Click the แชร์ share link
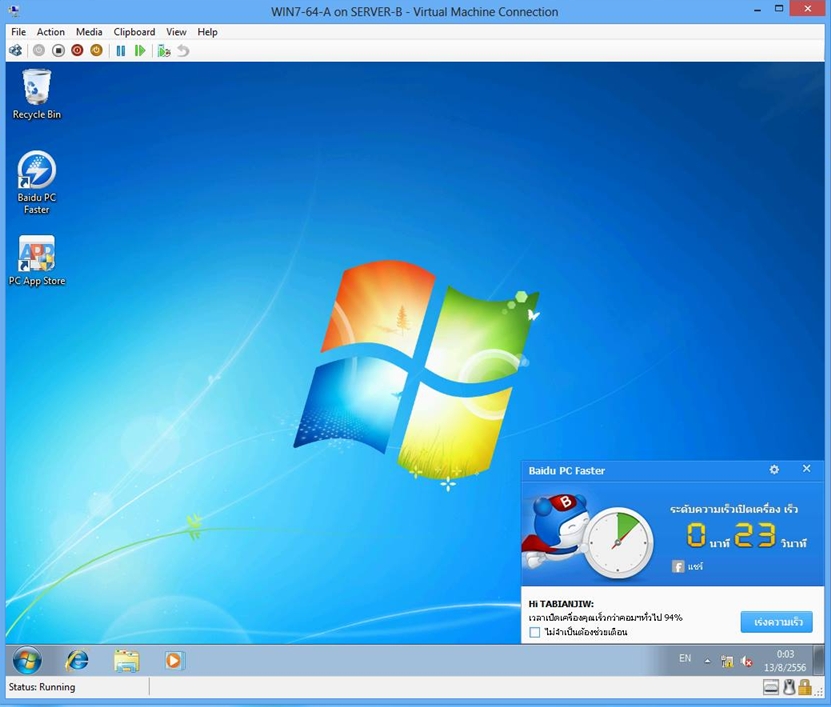The image size is (831, 707). tap(695, 567)
